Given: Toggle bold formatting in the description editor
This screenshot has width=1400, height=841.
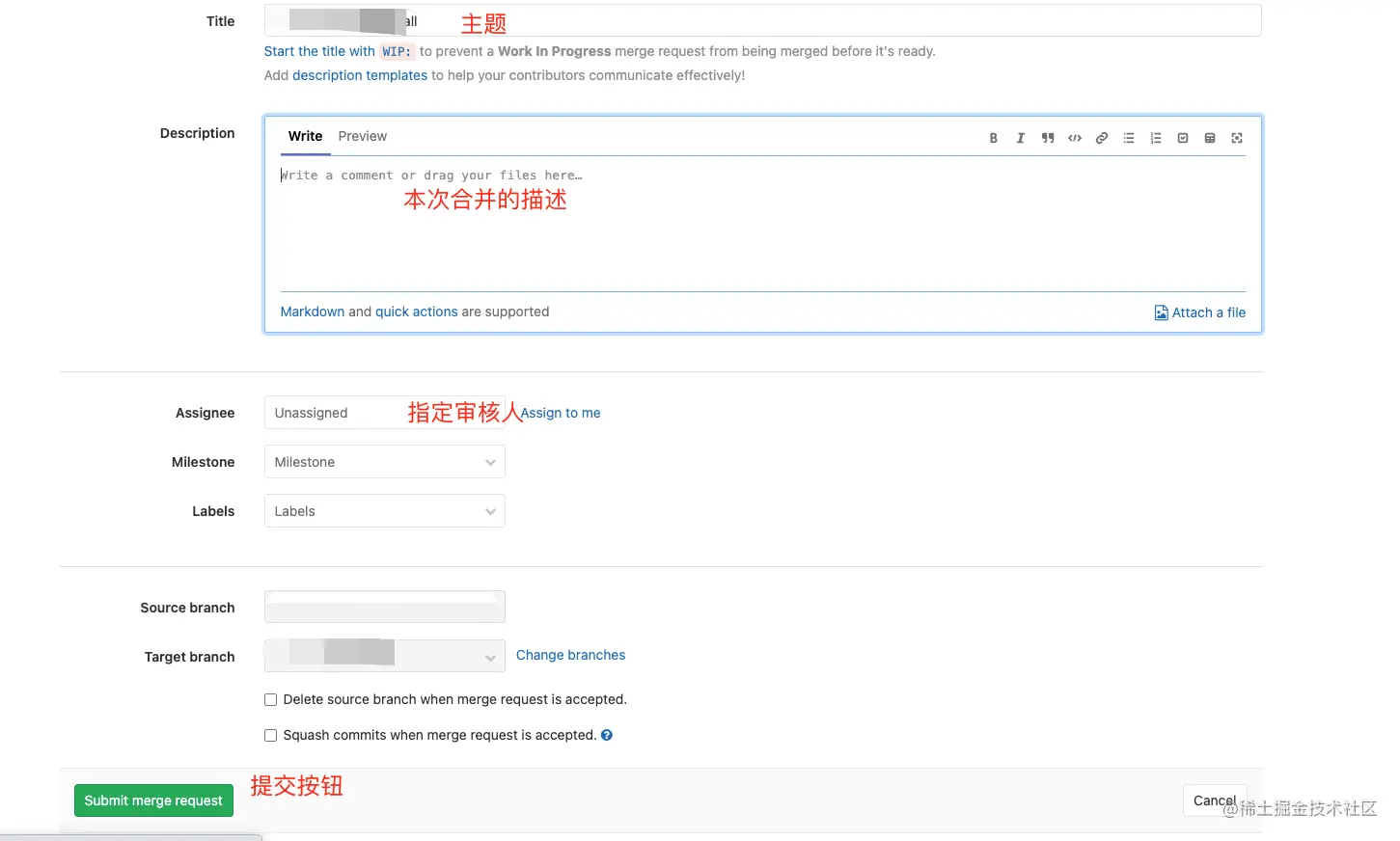Looking at the screenshot, I should point(993,138).
